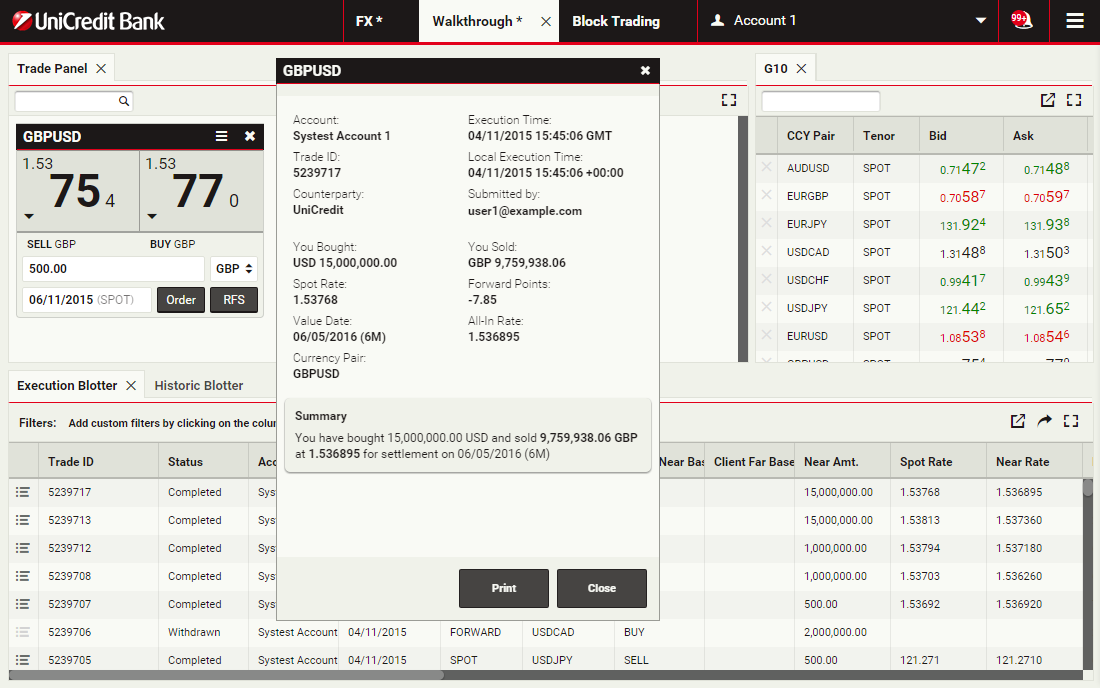Open the hamburger main menu
Screen dimensions: 1100x688
1075,21
